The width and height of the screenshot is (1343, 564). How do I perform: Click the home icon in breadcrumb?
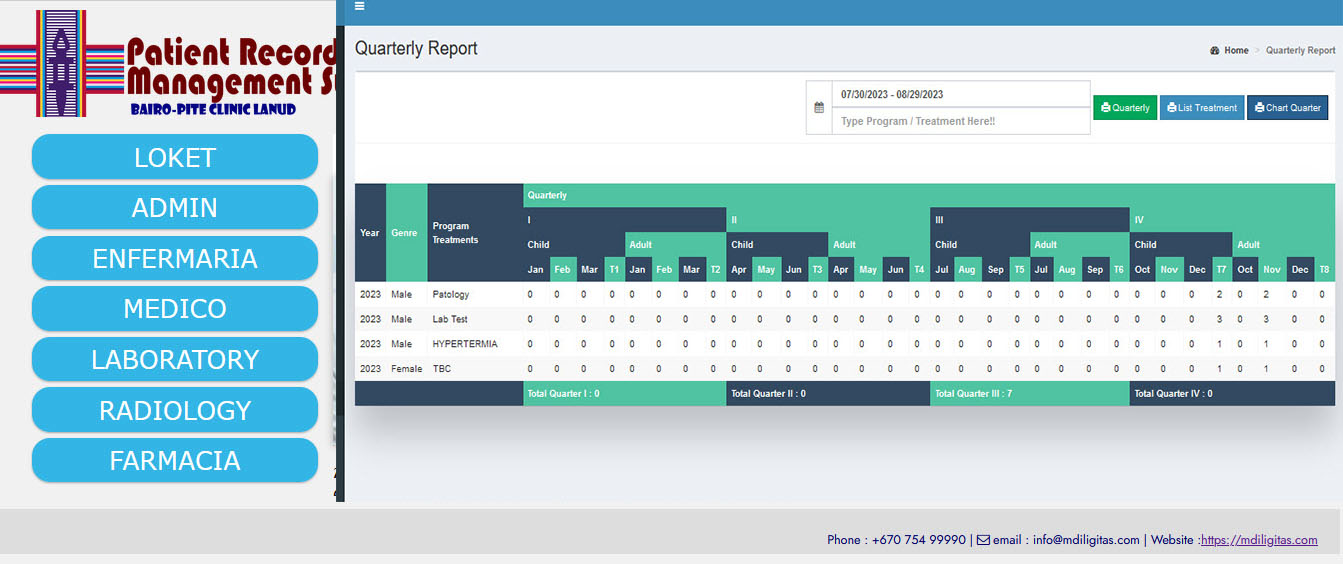point(1214,51)
